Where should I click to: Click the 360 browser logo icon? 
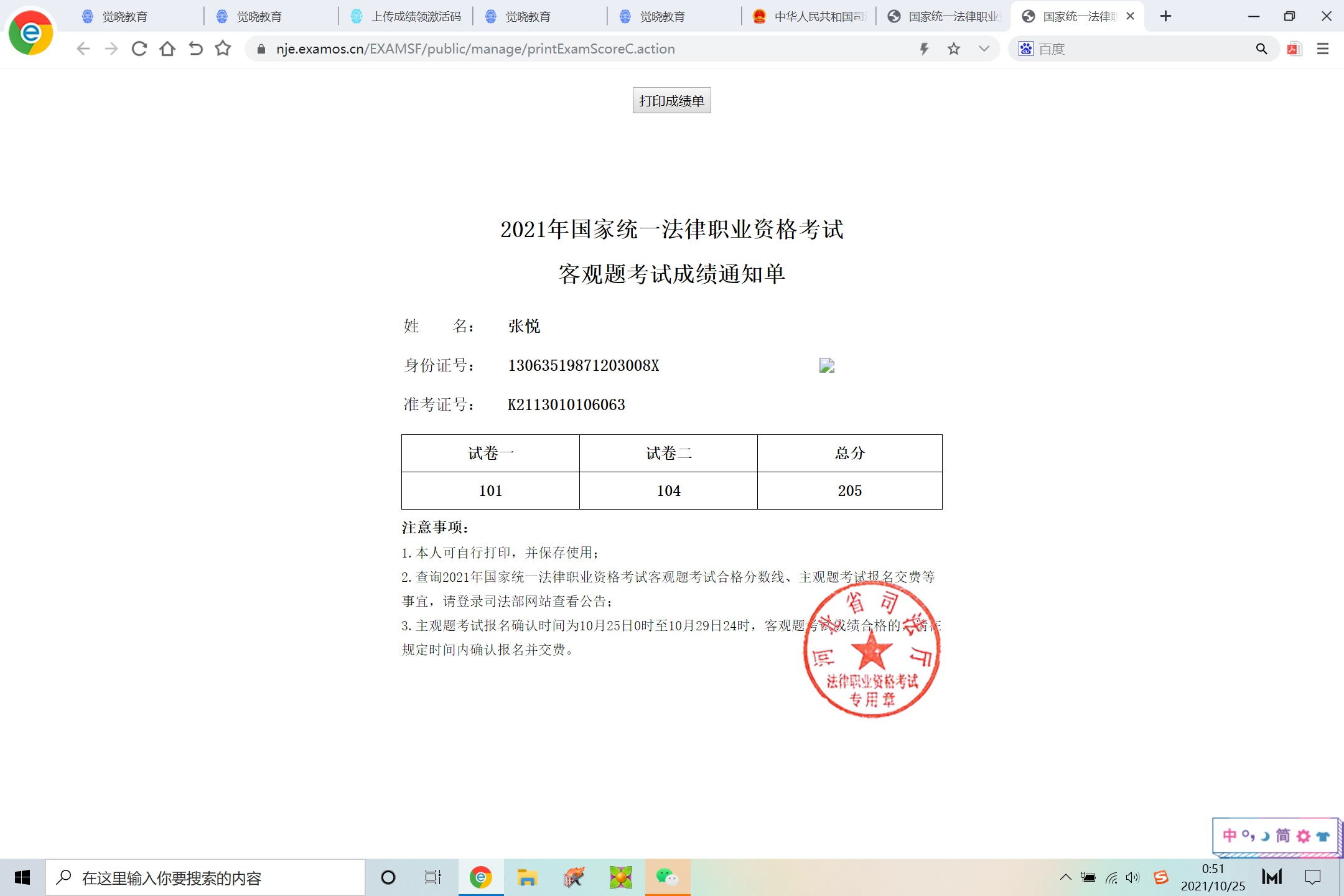pos(30,32)
